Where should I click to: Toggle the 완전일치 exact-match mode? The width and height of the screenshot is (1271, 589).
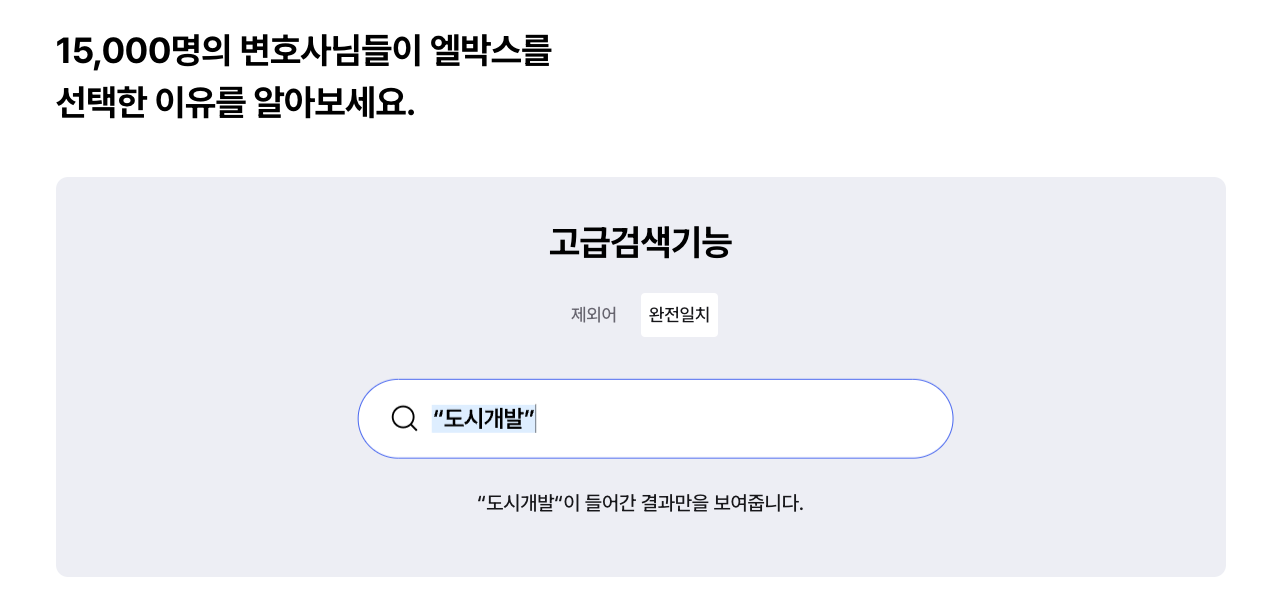pos(679,314)
